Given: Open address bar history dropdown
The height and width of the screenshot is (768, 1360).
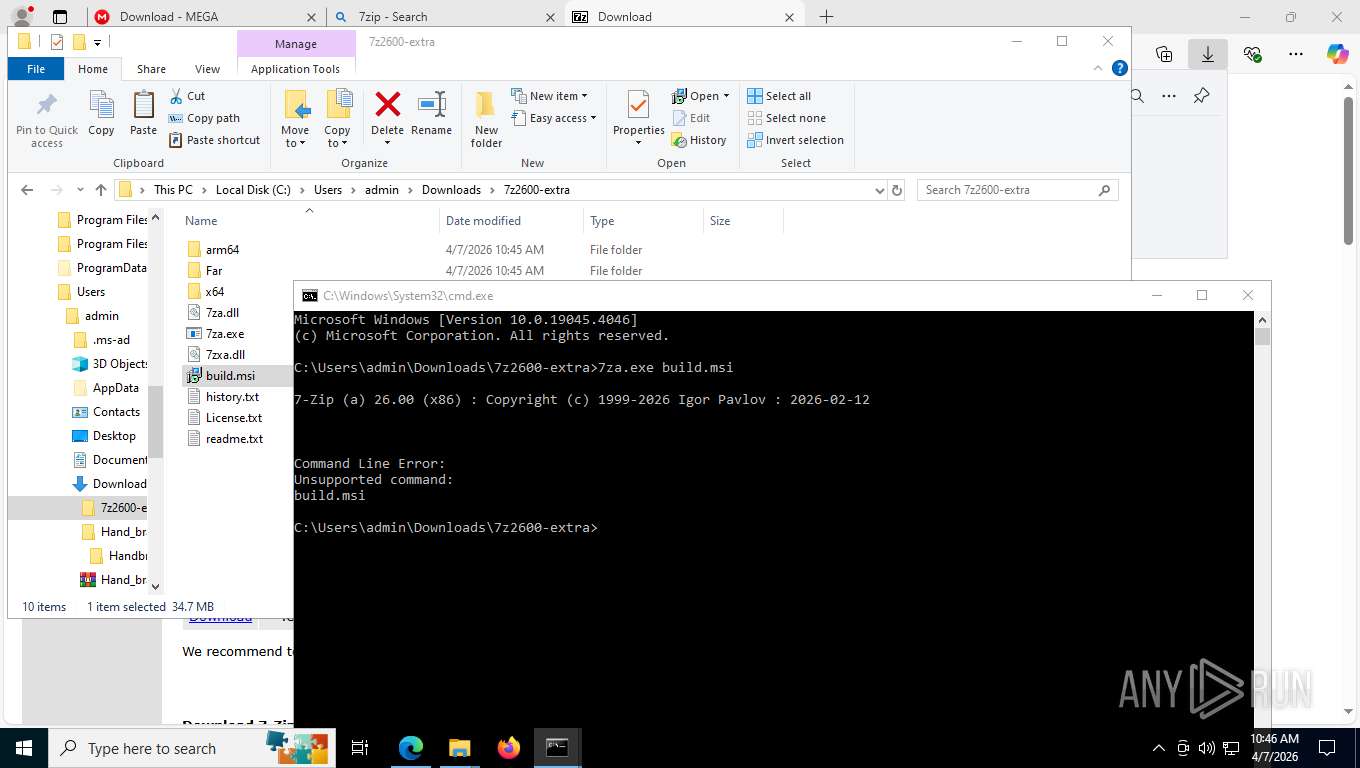Looking at the screenshot, I should 879,190.
